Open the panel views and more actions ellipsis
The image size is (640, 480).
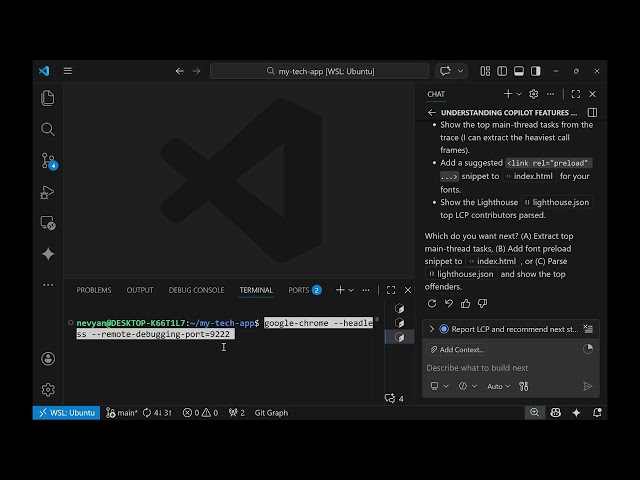(x=366, y=290)
